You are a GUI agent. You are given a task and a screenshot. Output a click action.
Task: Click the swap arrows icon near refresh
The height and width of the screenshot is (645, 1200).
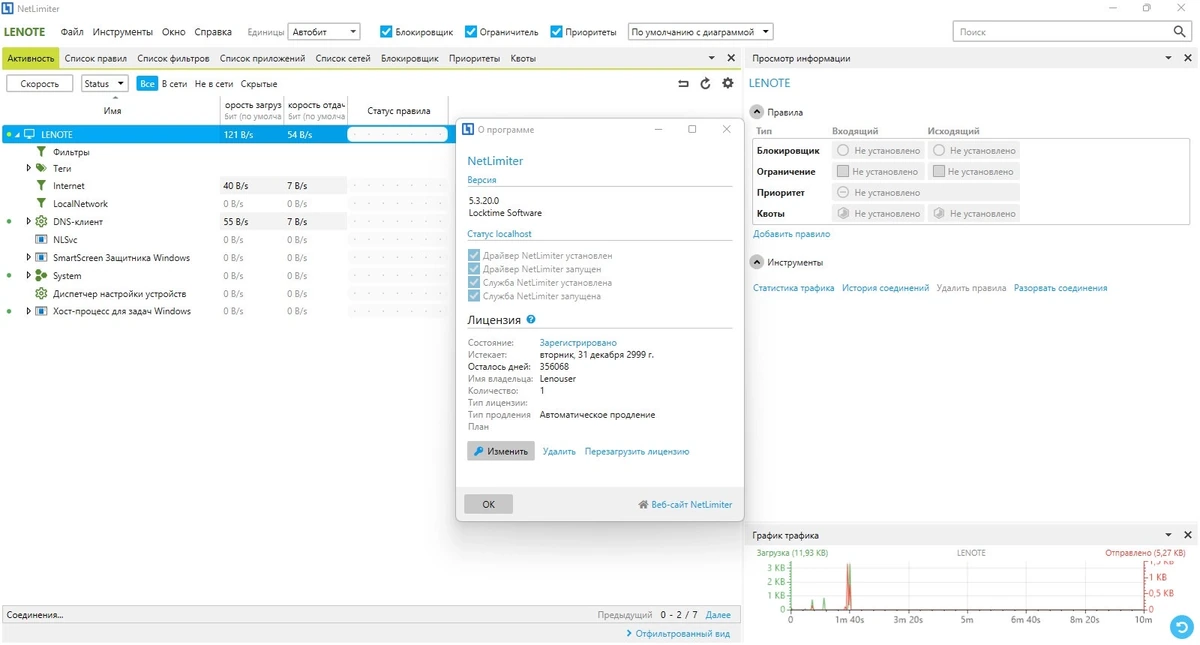tap(683, 84)
